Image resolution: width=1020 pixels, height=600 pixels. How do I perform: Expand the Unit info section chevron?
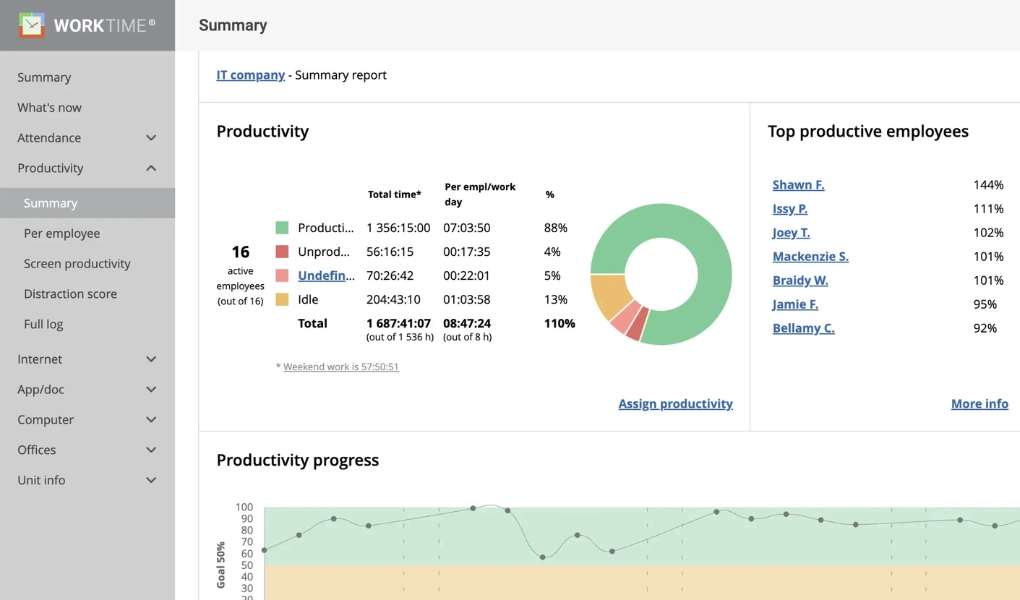(x=151, y=480)
